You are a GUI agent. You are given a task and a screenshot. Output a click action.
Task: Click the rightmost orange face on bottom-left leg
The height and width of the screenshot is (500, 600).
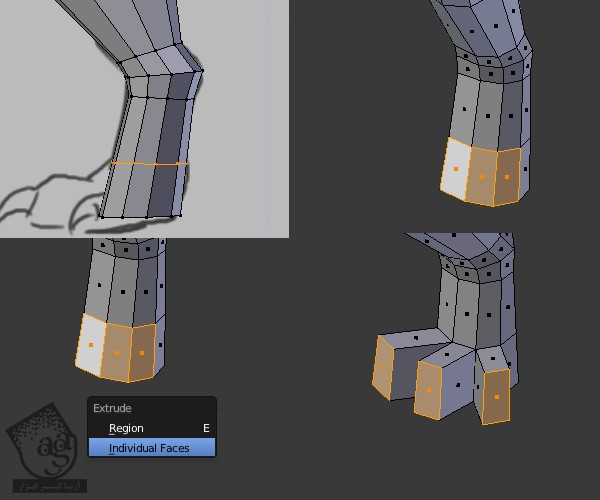tap(143, 350)
